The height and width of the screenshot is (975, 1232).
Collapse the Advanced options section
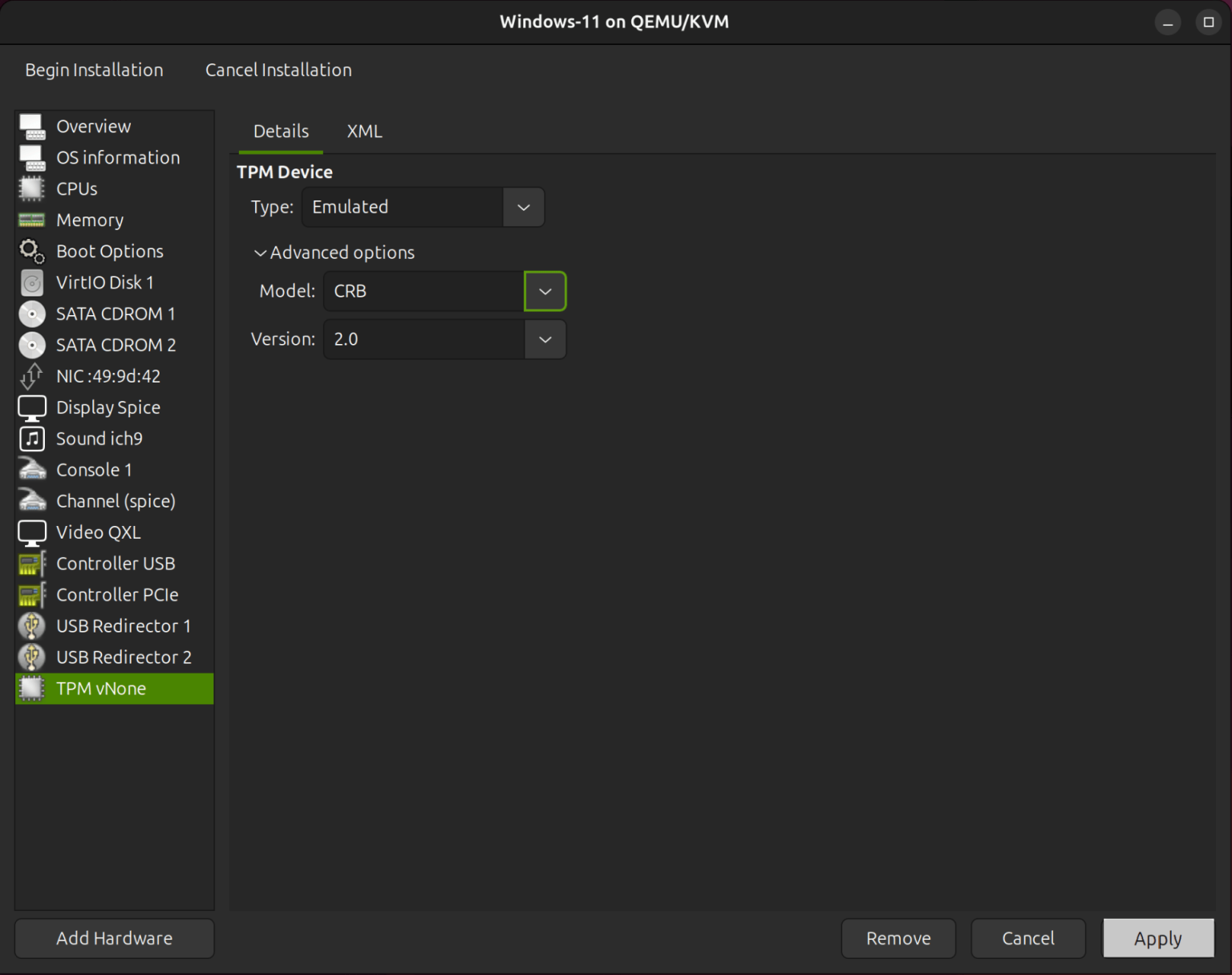(260, 253)
